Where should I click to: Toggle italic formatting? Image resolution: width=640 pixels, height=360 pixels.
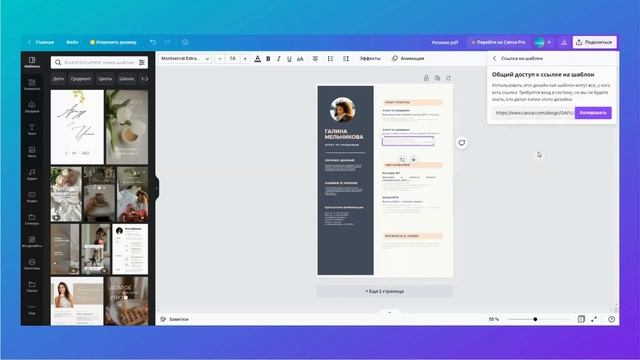[x=279, y=59]
